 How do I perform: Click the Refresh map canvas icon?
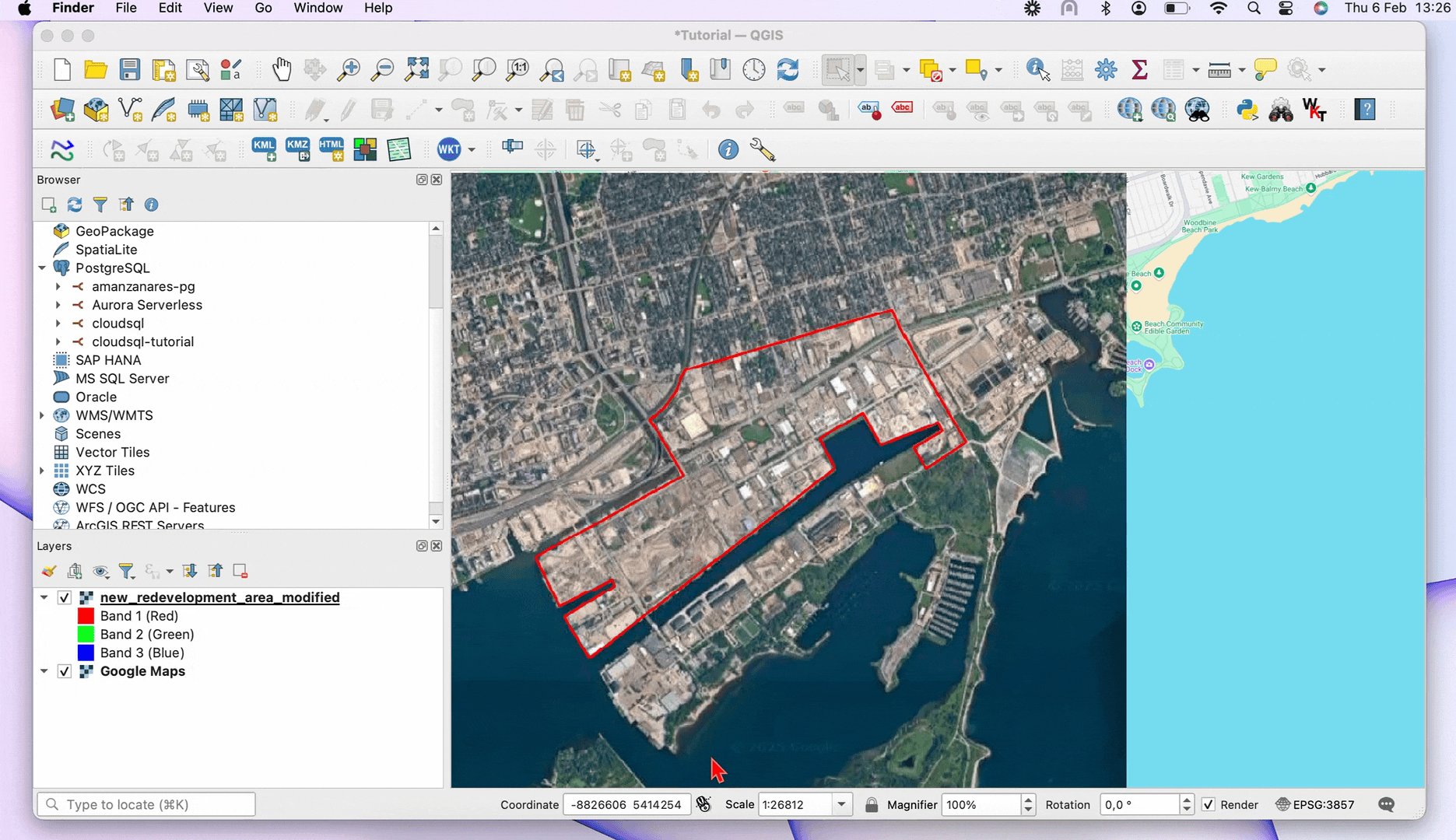pyautogui.click(x=788, y=70)
